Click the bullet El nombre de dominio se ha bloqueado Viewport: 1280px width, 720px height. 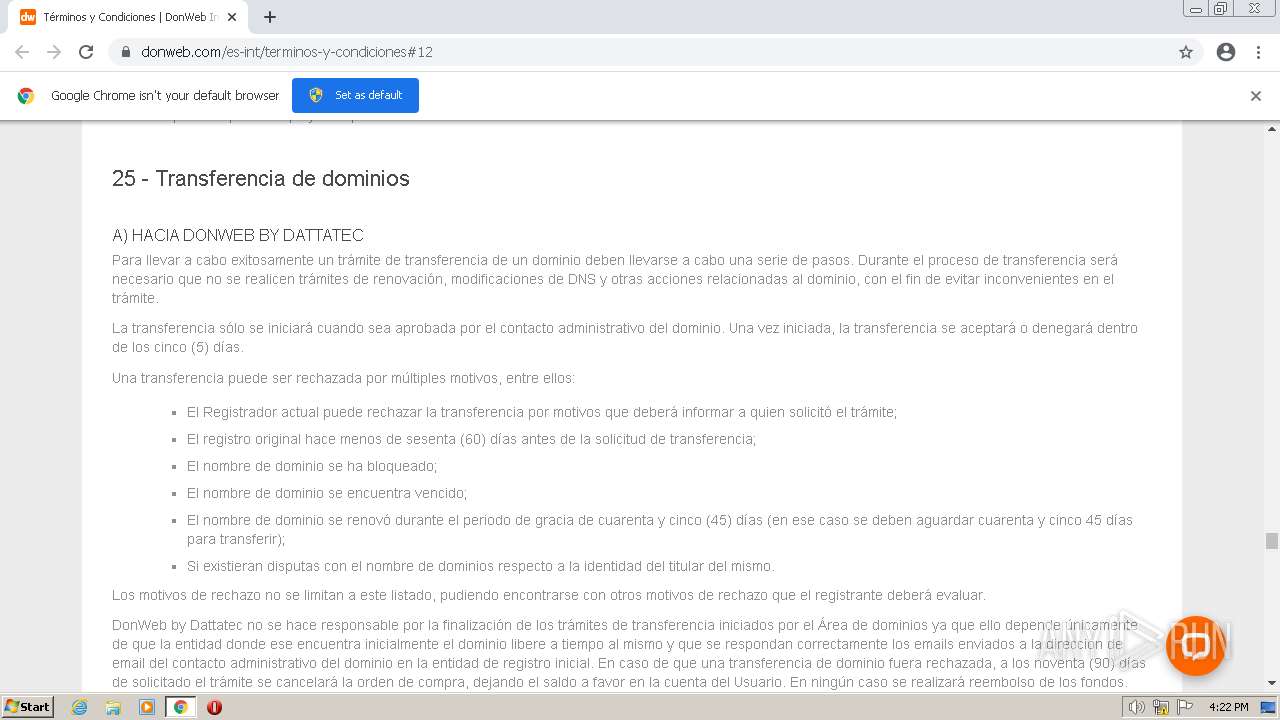(312, 466)
